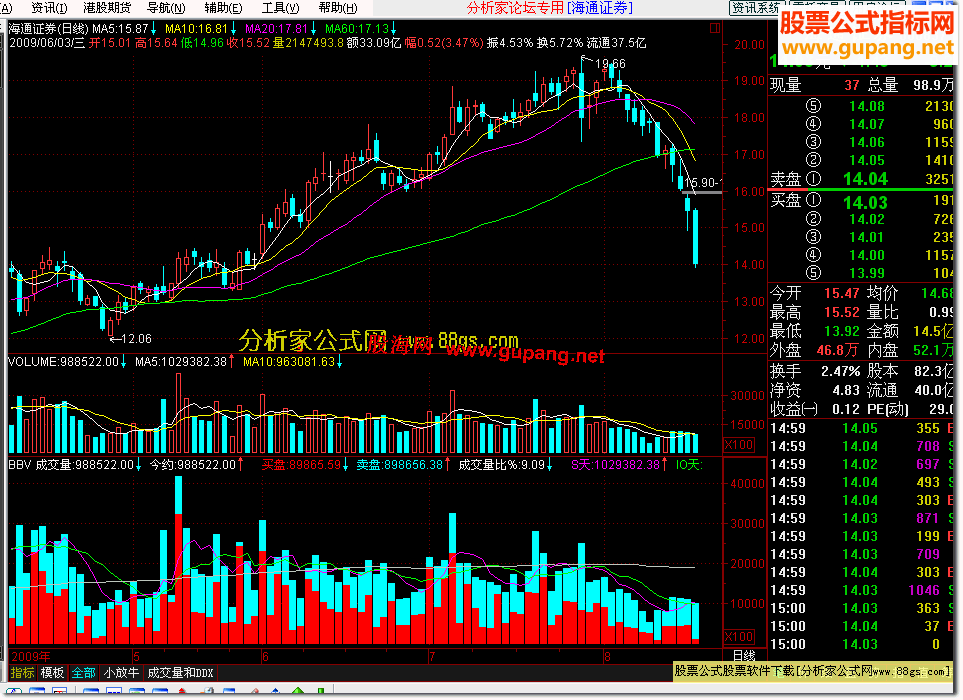Click the 日线 period label
Screen dimensions: 963x700
[744, 655]
